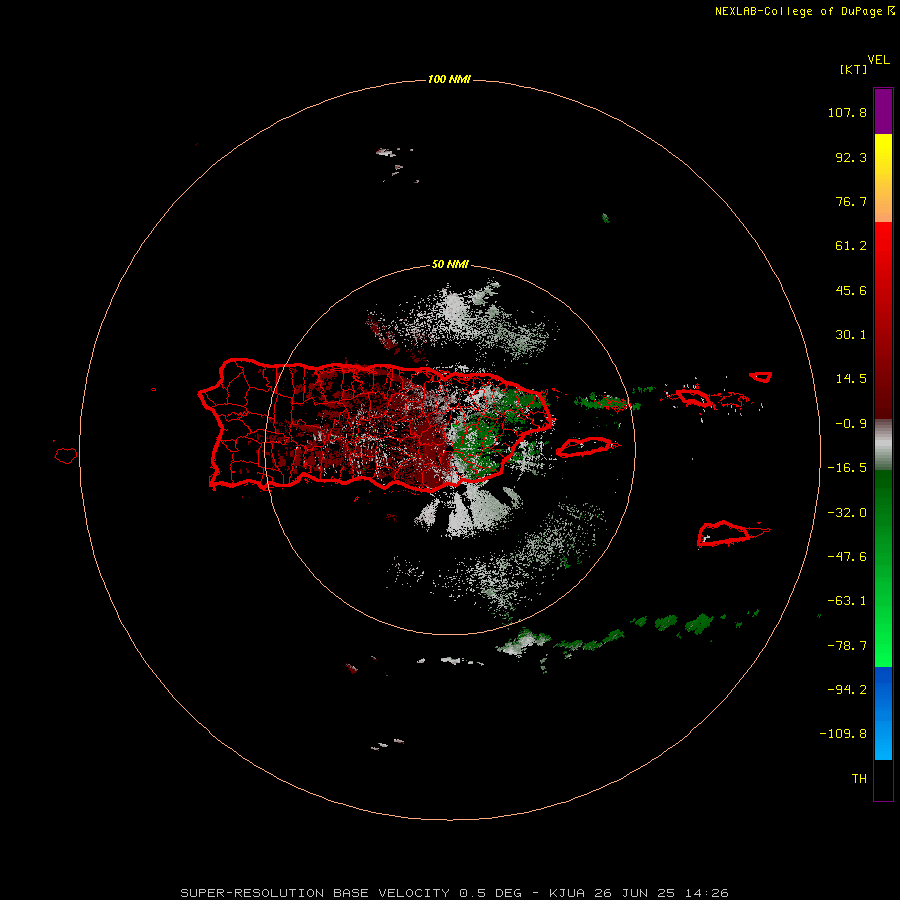Select the -94.2 legend value

[x=847, y=689]
